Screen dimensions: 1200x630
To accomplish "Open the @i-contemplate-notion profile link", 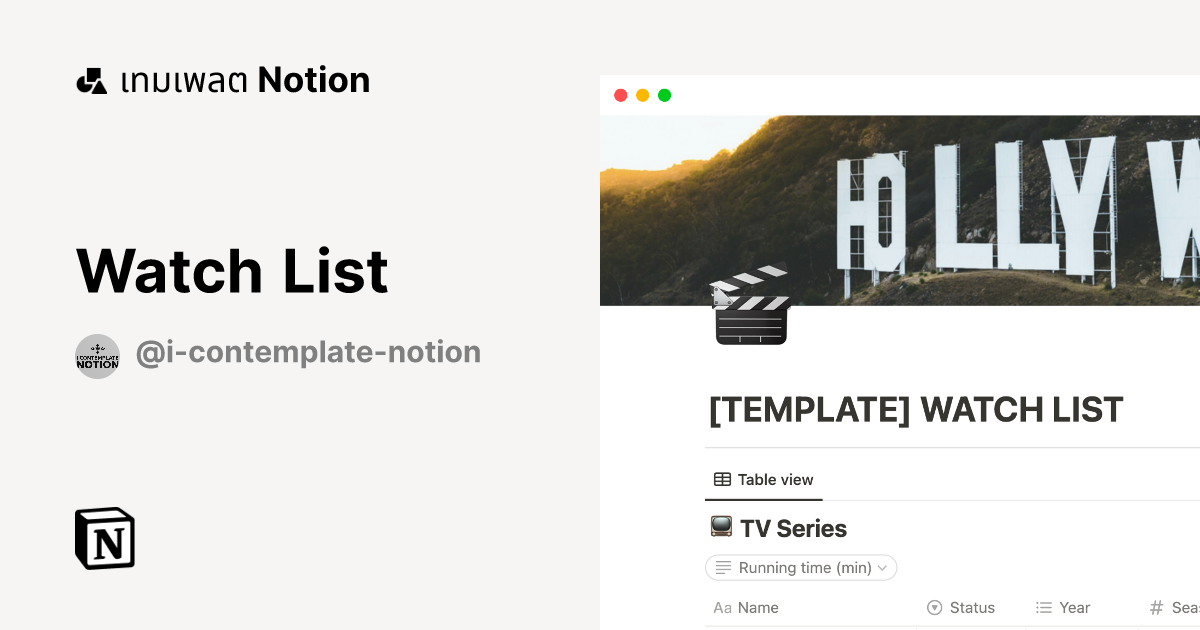I will tap(308, 352).
